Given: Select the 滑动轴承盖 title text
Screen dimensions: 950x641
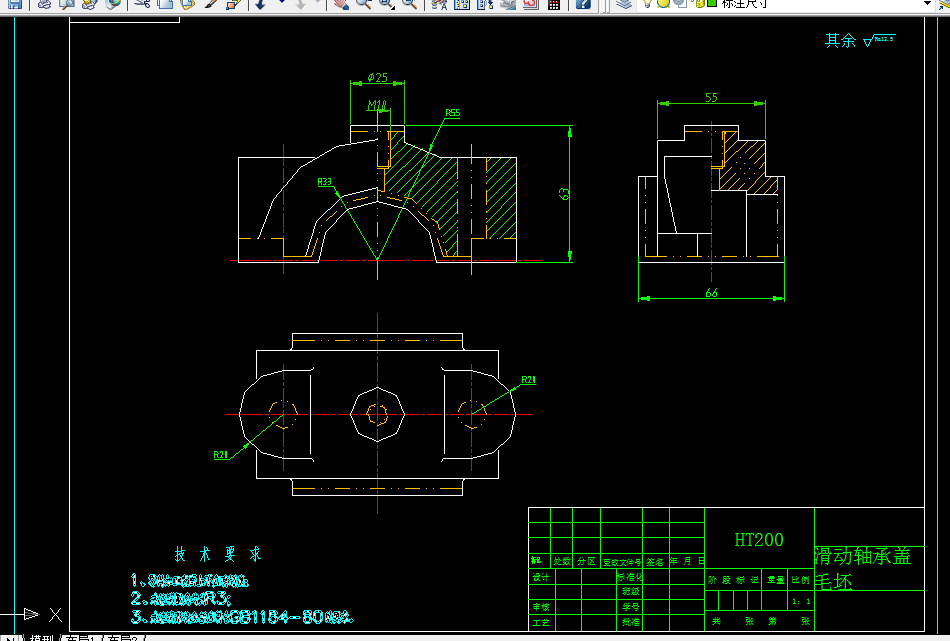Looking at the screenshot, I should [863, 556].
